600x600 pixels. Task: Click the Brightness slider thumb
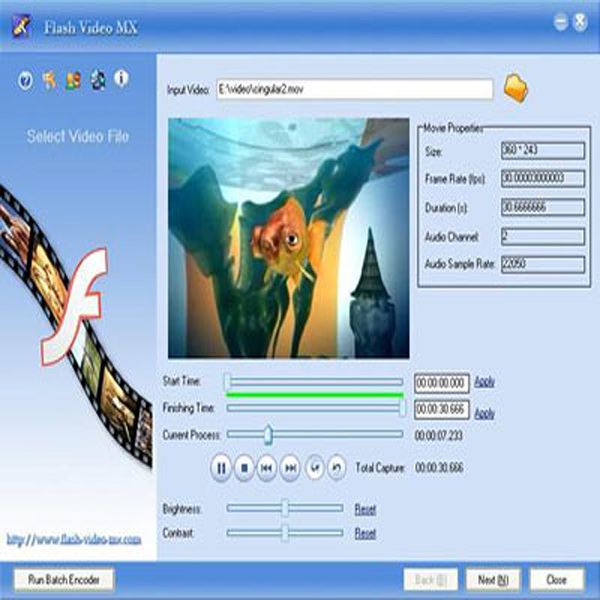tap(285, 508)
